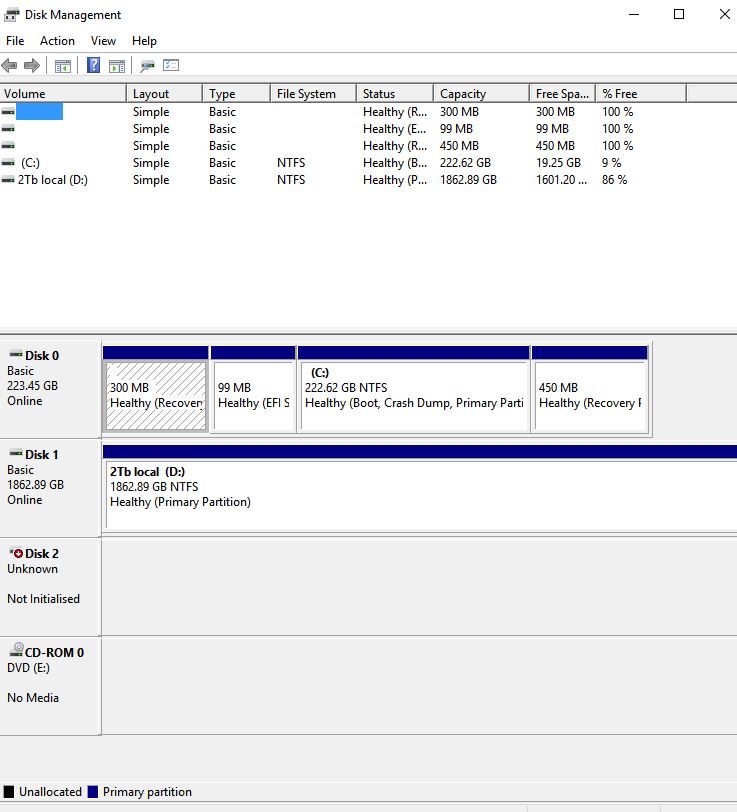Click the CD-ROM 0 label
This screenshot has height=812, width=737.
tap(54, 652)
